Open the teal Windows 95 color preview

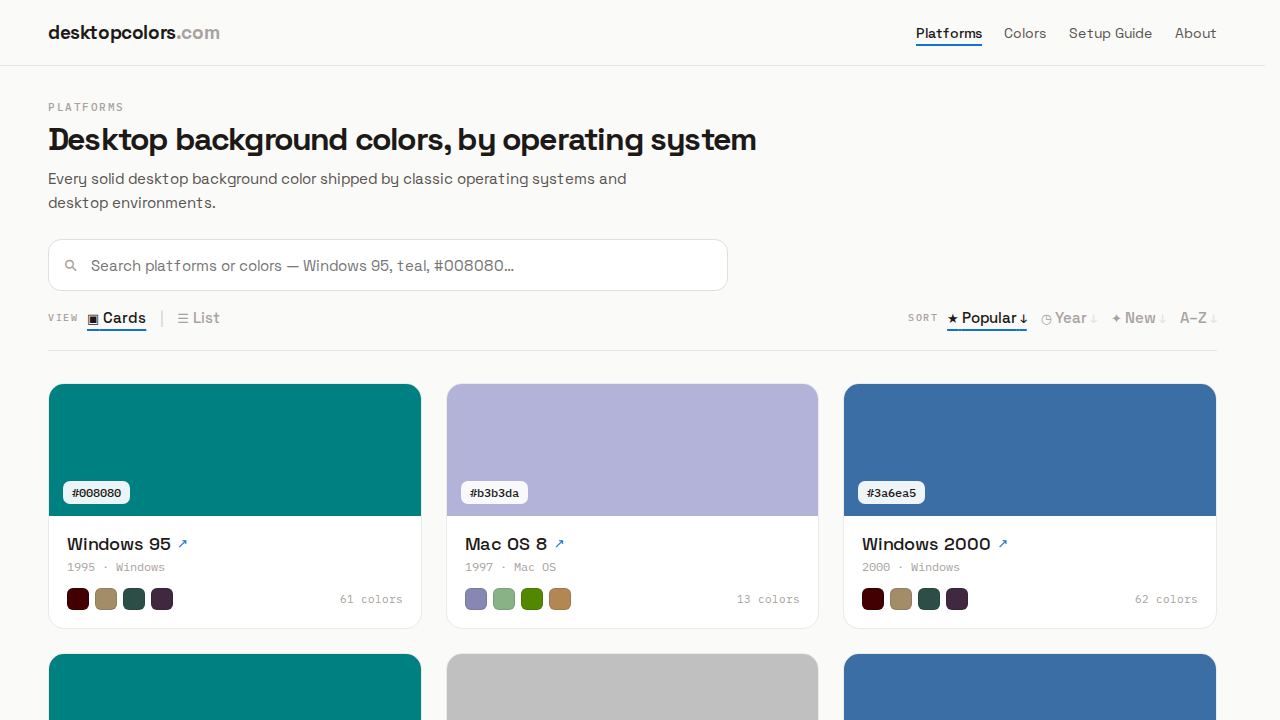tap(235, 450)
